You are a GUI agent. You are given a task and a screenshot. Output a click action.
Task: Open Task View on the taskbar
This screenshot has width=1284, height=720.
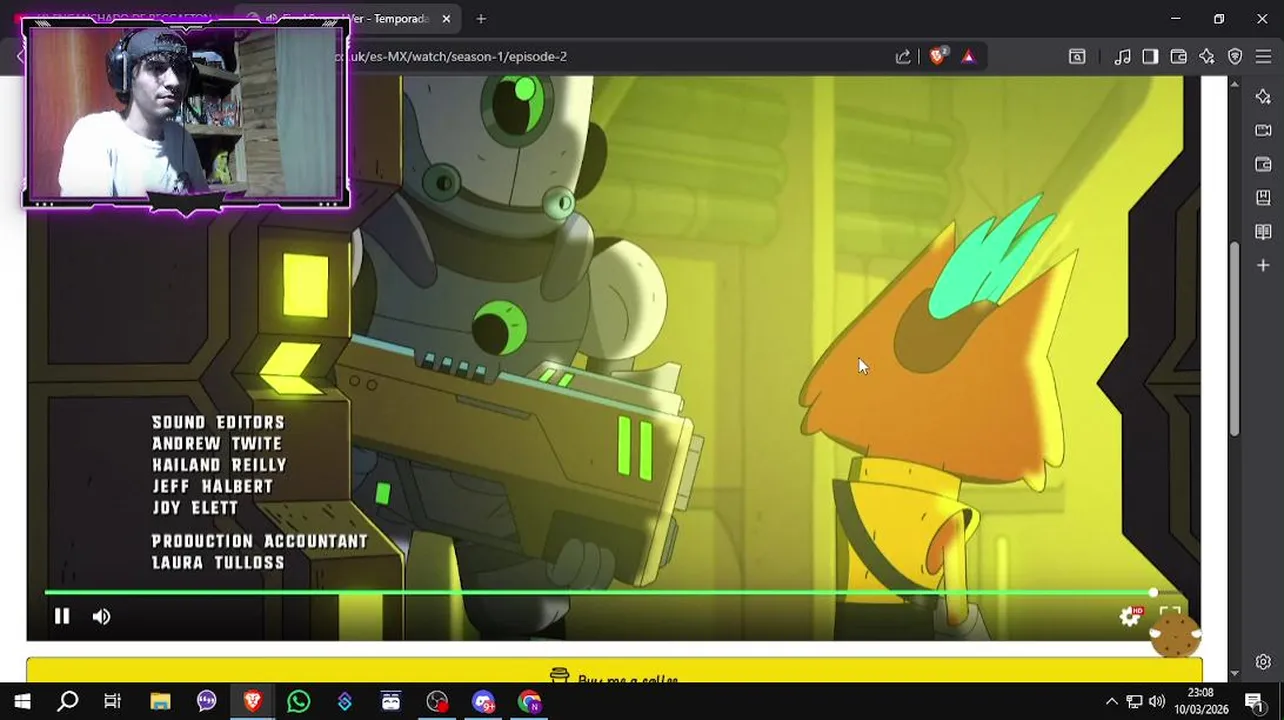pyautogui.click(x=113, y=702)
